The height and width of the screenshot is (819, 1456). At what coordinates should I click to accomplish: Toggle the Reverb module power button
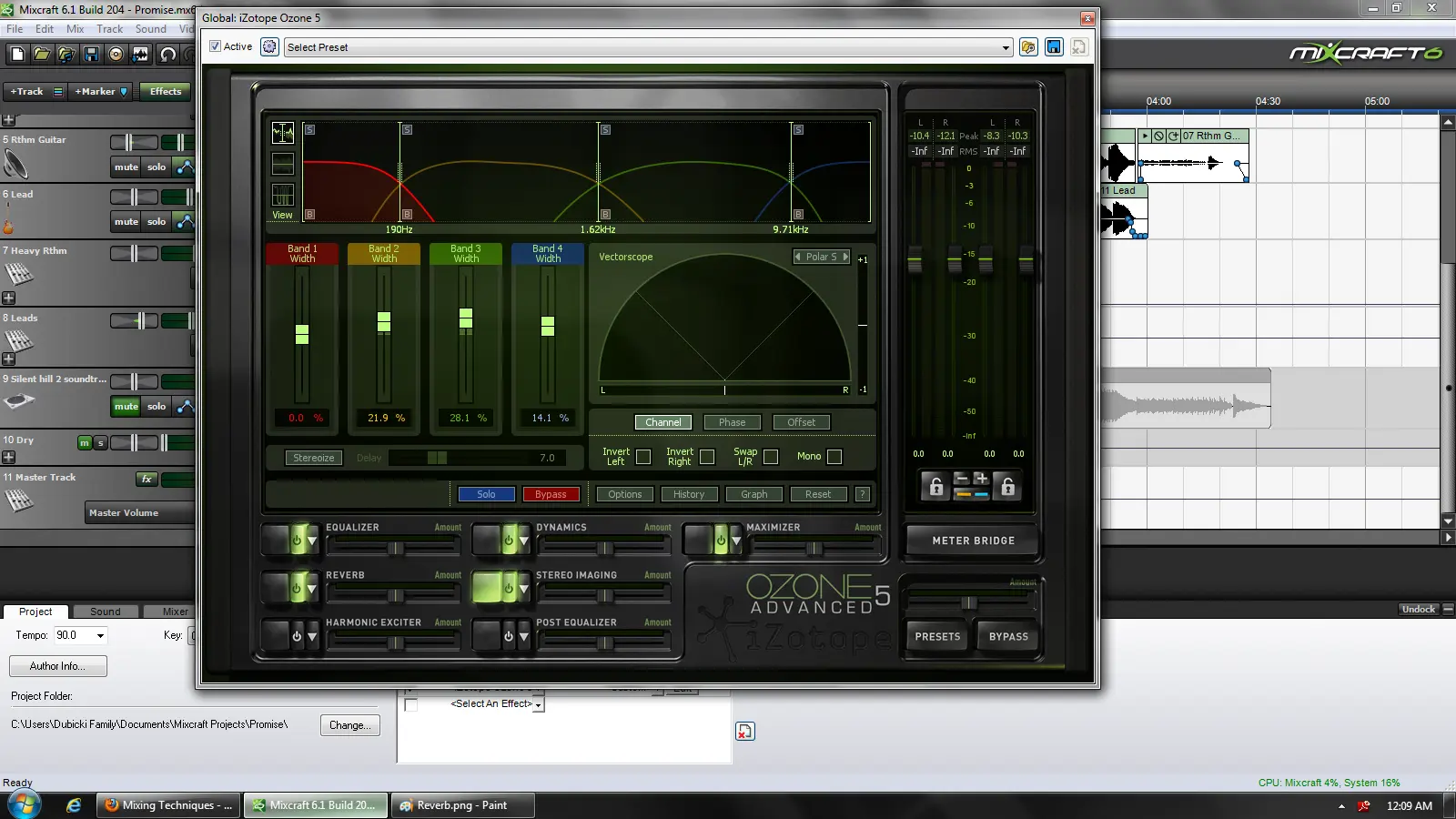pos(296,589)
